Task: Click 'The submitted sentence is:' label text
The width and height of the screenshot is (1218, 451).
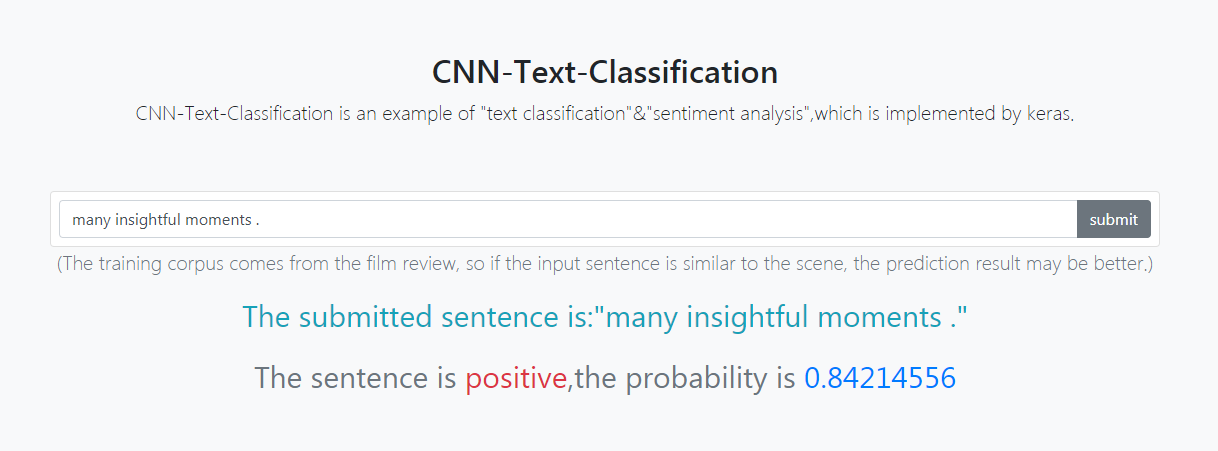Action: [419, 318]
